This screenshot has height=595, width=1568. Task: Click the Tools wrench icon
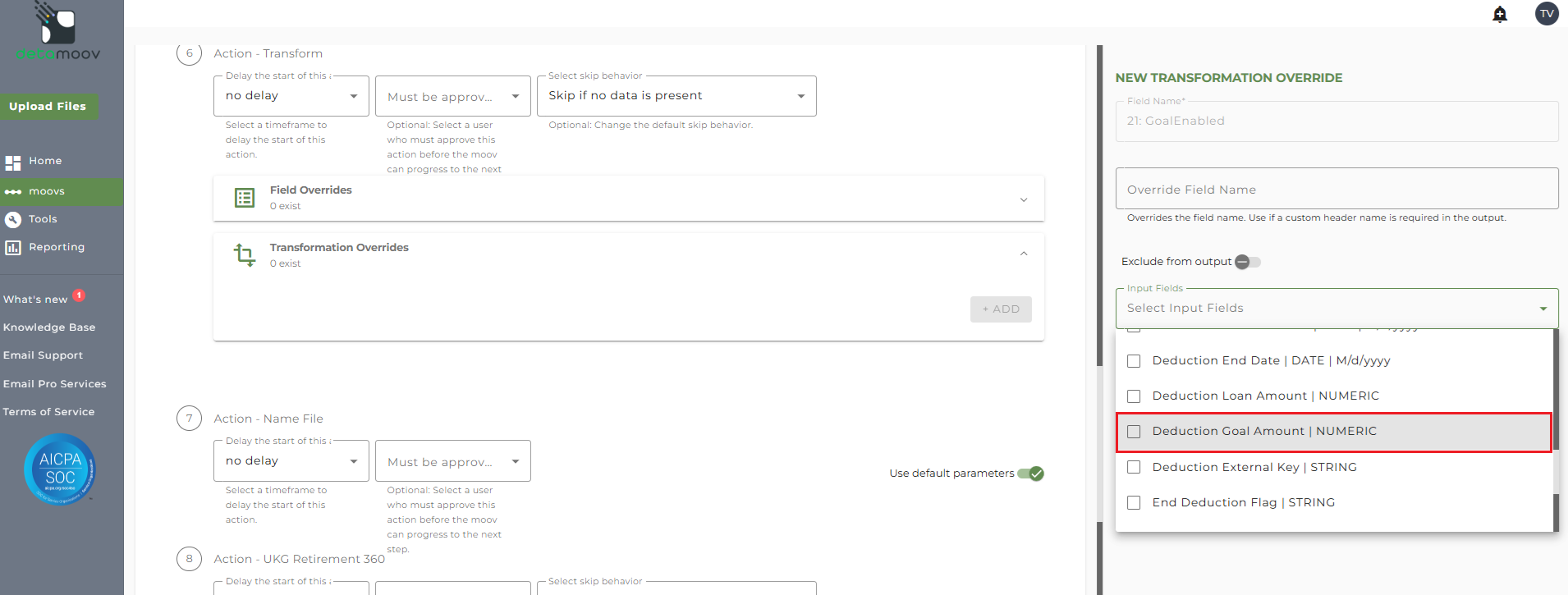[x=13, y=219]
